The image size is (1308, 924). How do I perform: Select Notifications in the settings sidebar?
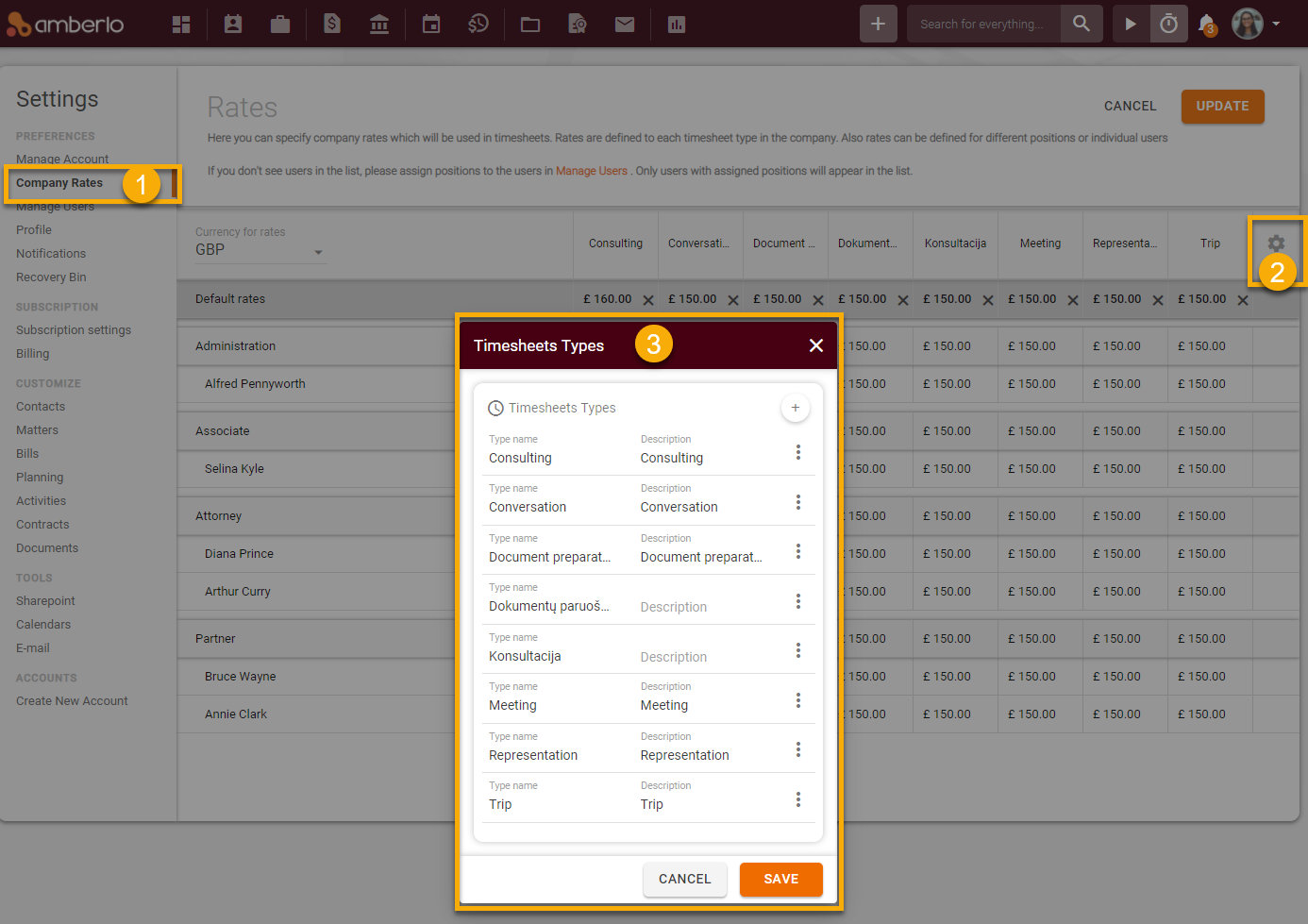pyautogui.click(x=50, y=253)
